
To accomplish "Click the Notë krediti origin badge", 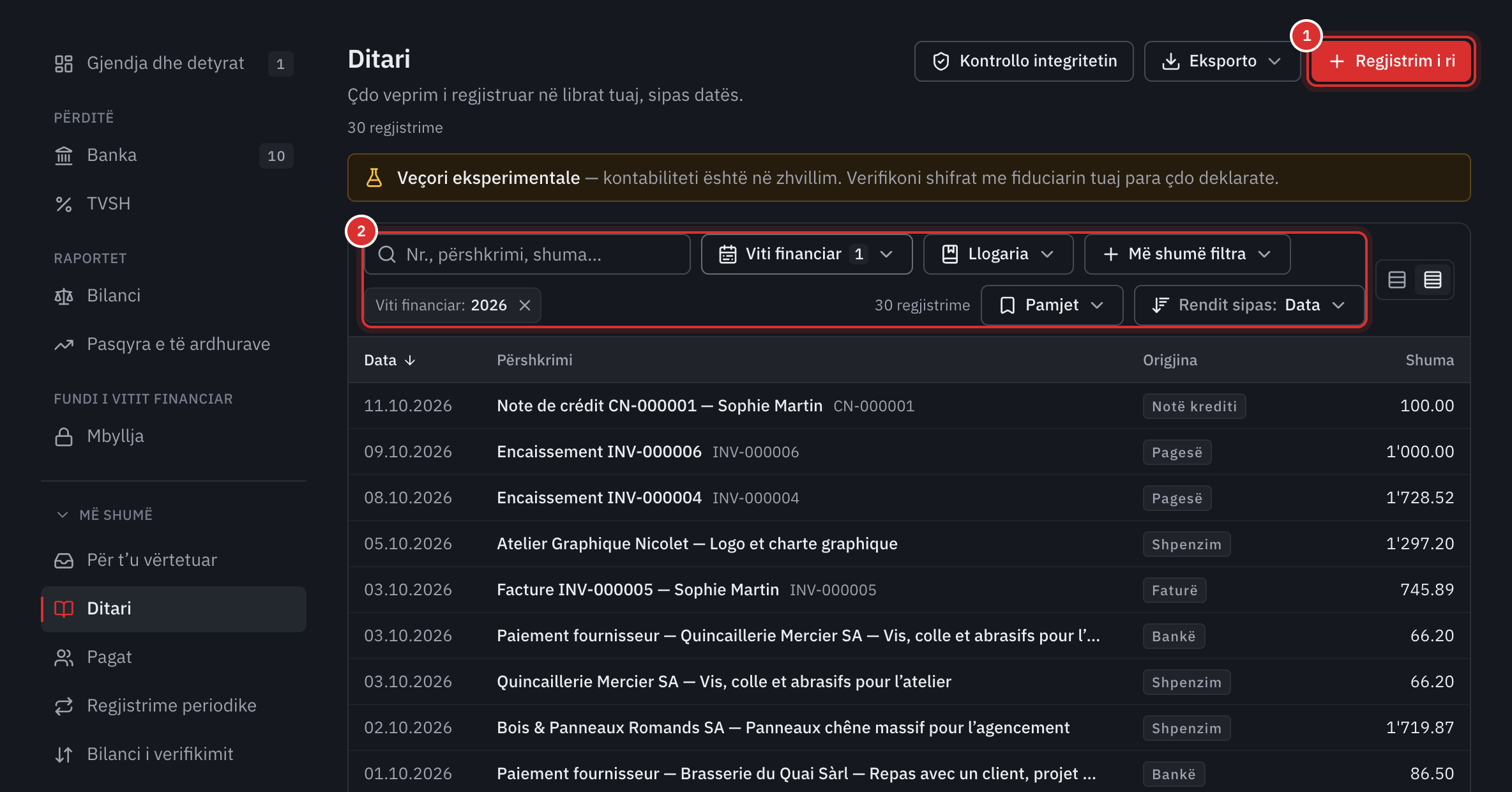I will (1194, 406).
